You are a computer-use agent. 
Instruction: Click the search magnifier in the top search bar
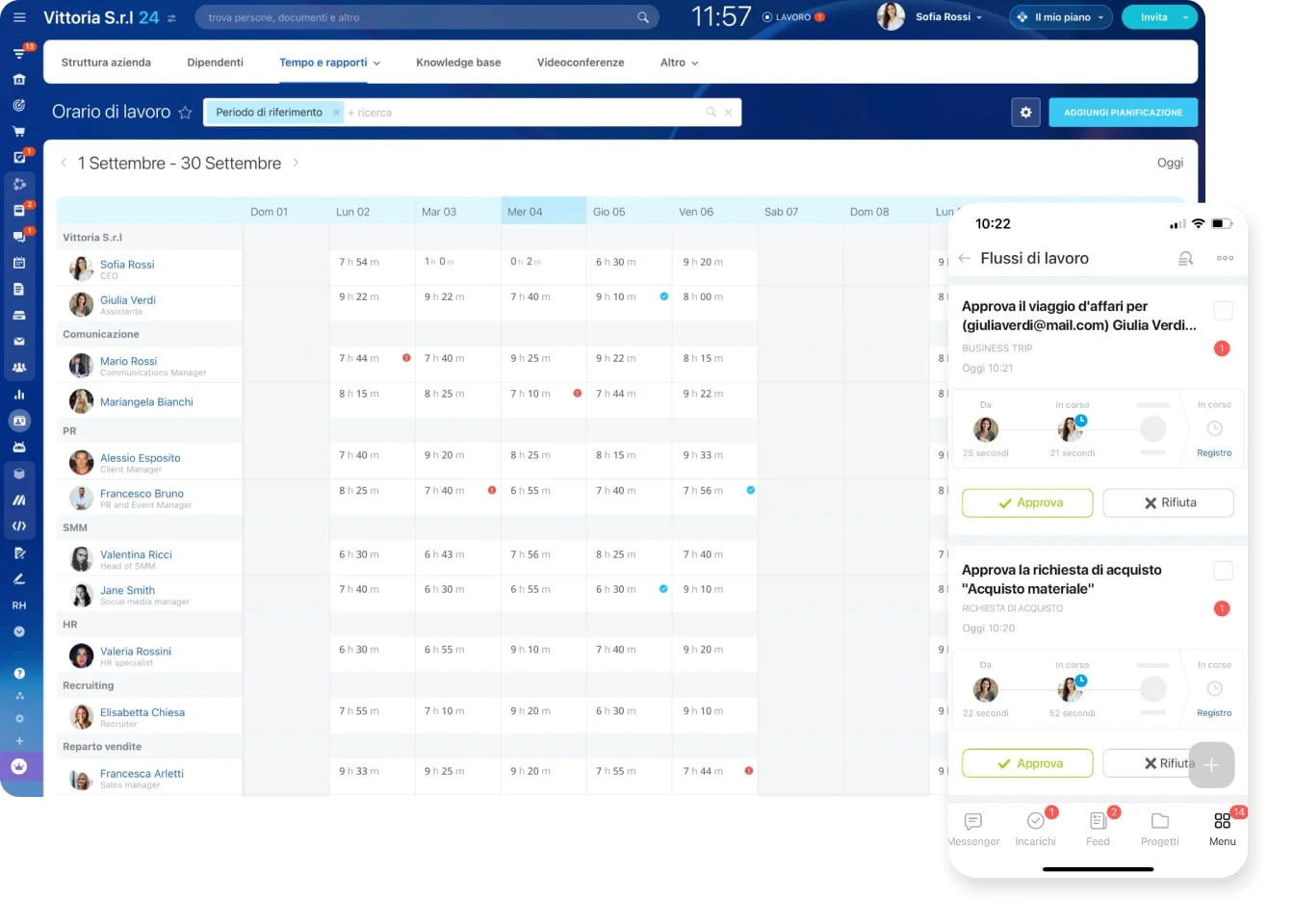coord(643,17)
